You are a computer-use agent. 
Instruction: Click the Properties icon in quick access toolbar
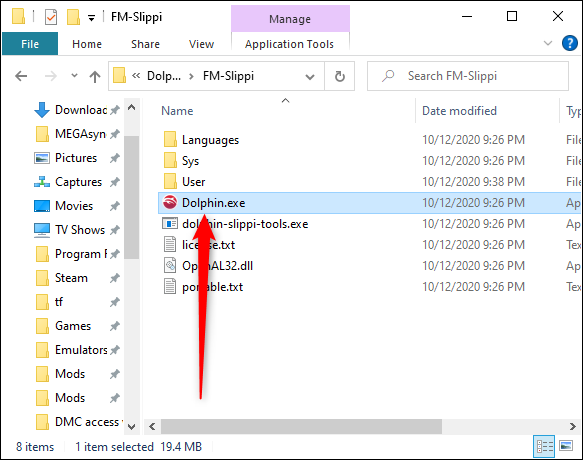tap(51, 17)
